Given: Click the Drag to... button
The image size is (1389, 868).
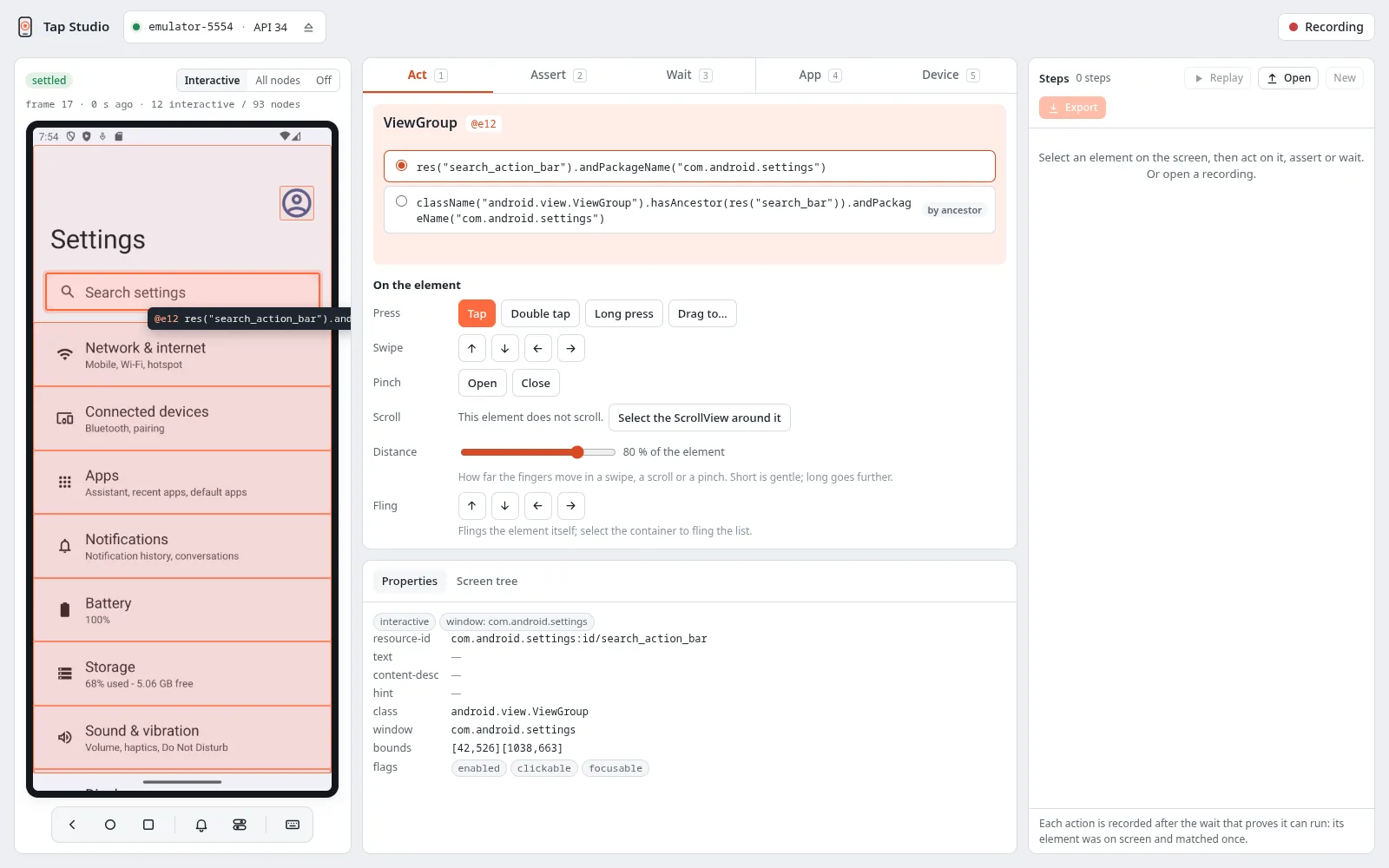Looking at the screenshot, I should pyautogui.click(x=702, y=313).
